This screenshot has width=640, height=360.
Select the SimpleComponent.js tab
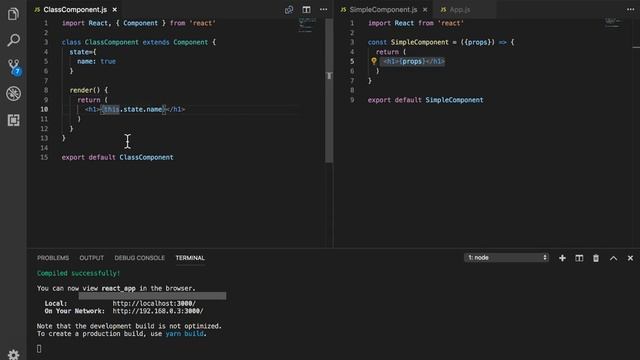[383, 9]
